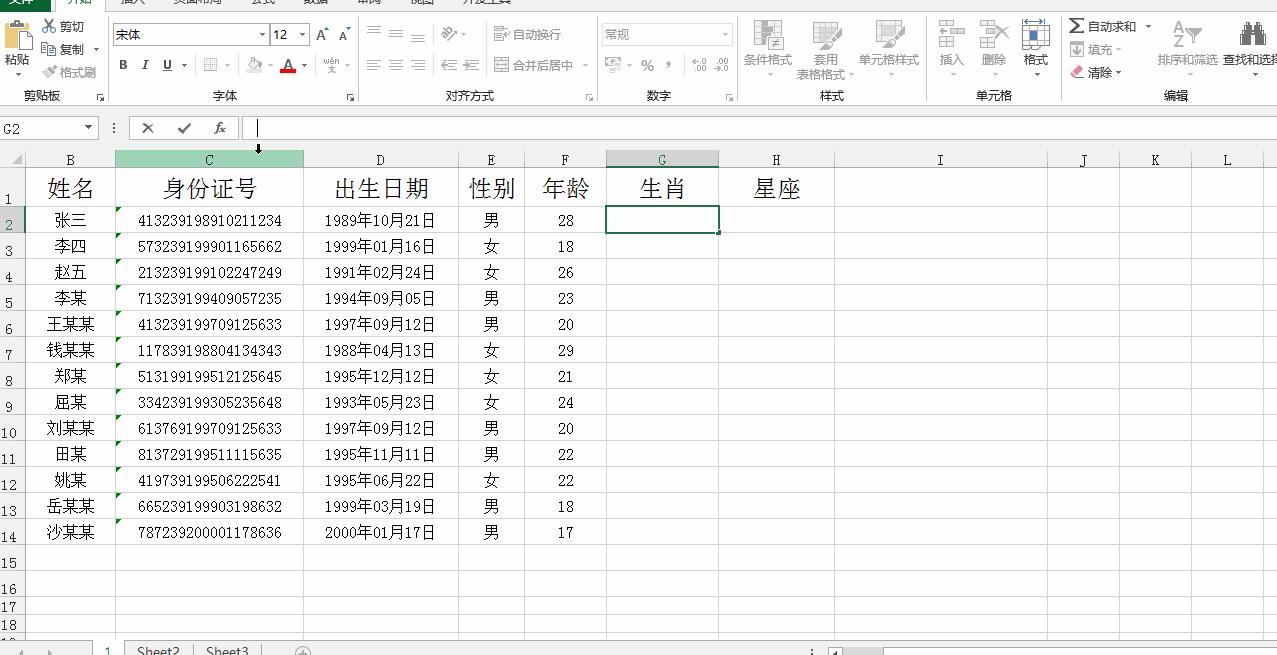Click the Paste (粘贴) clipboard icon
The height and width of the screenshot is (655, 1277).
tap(17, 38)
